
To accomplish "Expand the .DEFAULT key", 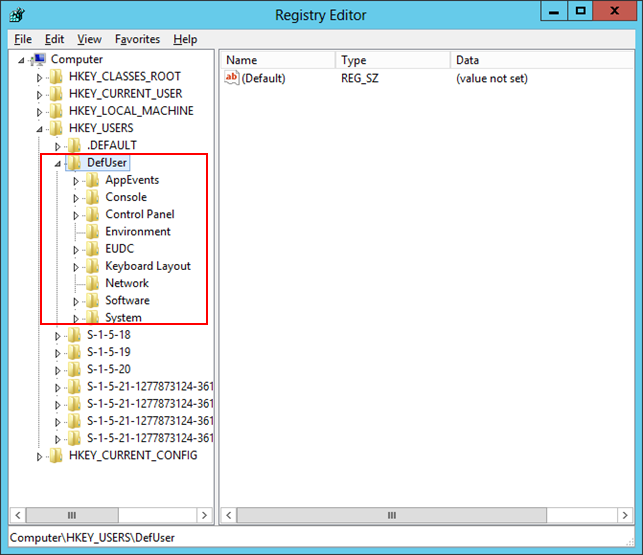I will [x=57, y=146].
